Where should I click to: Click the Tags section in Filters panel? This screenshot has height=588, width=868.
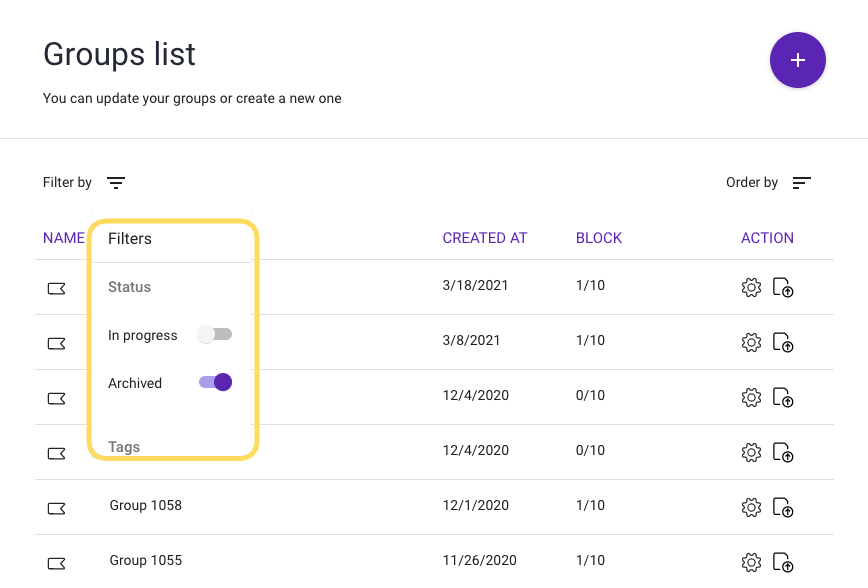coord(124,447)
